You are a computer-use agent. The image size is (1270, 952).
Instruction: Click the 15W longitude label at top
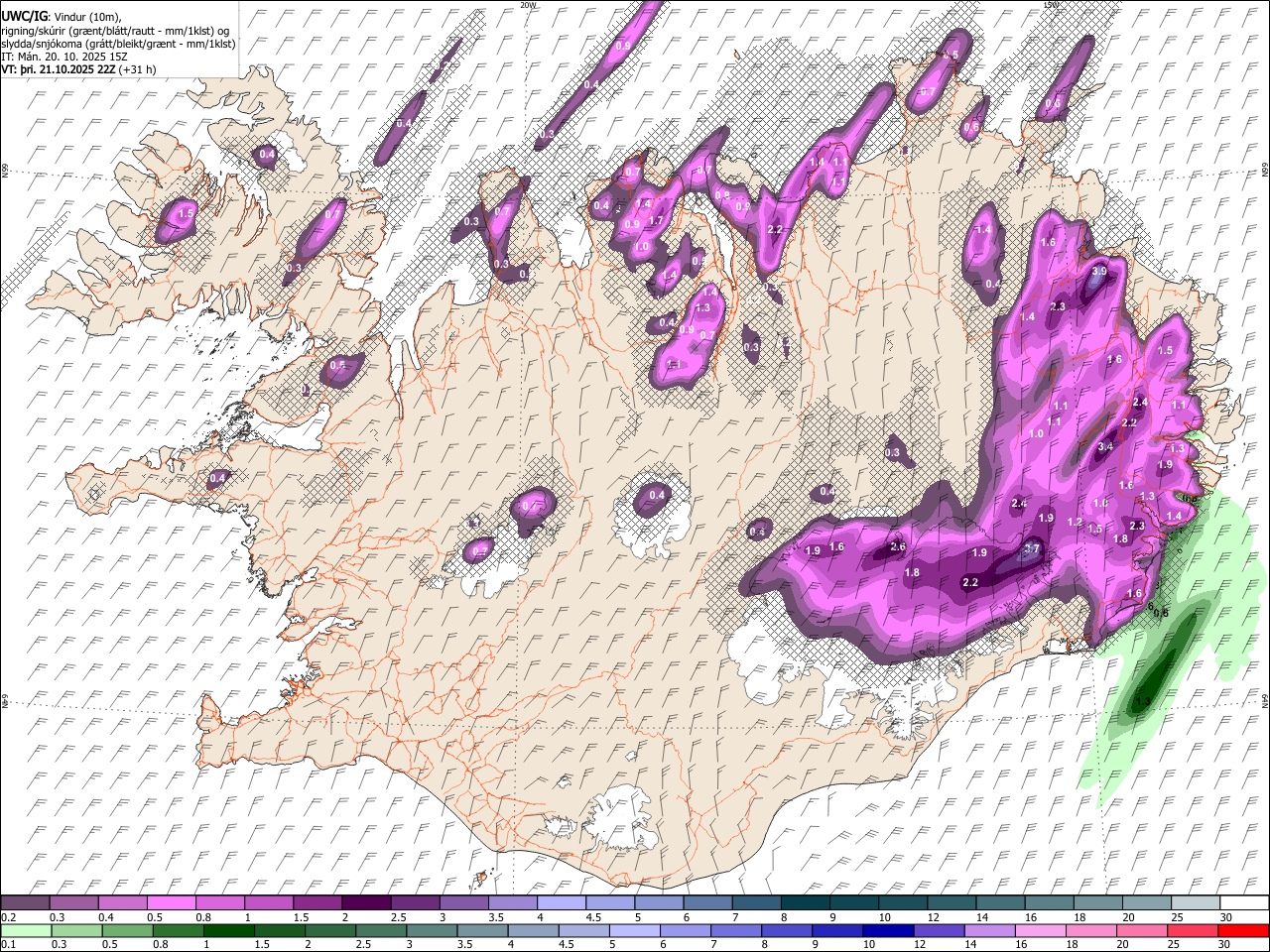tap(1052, 5)
